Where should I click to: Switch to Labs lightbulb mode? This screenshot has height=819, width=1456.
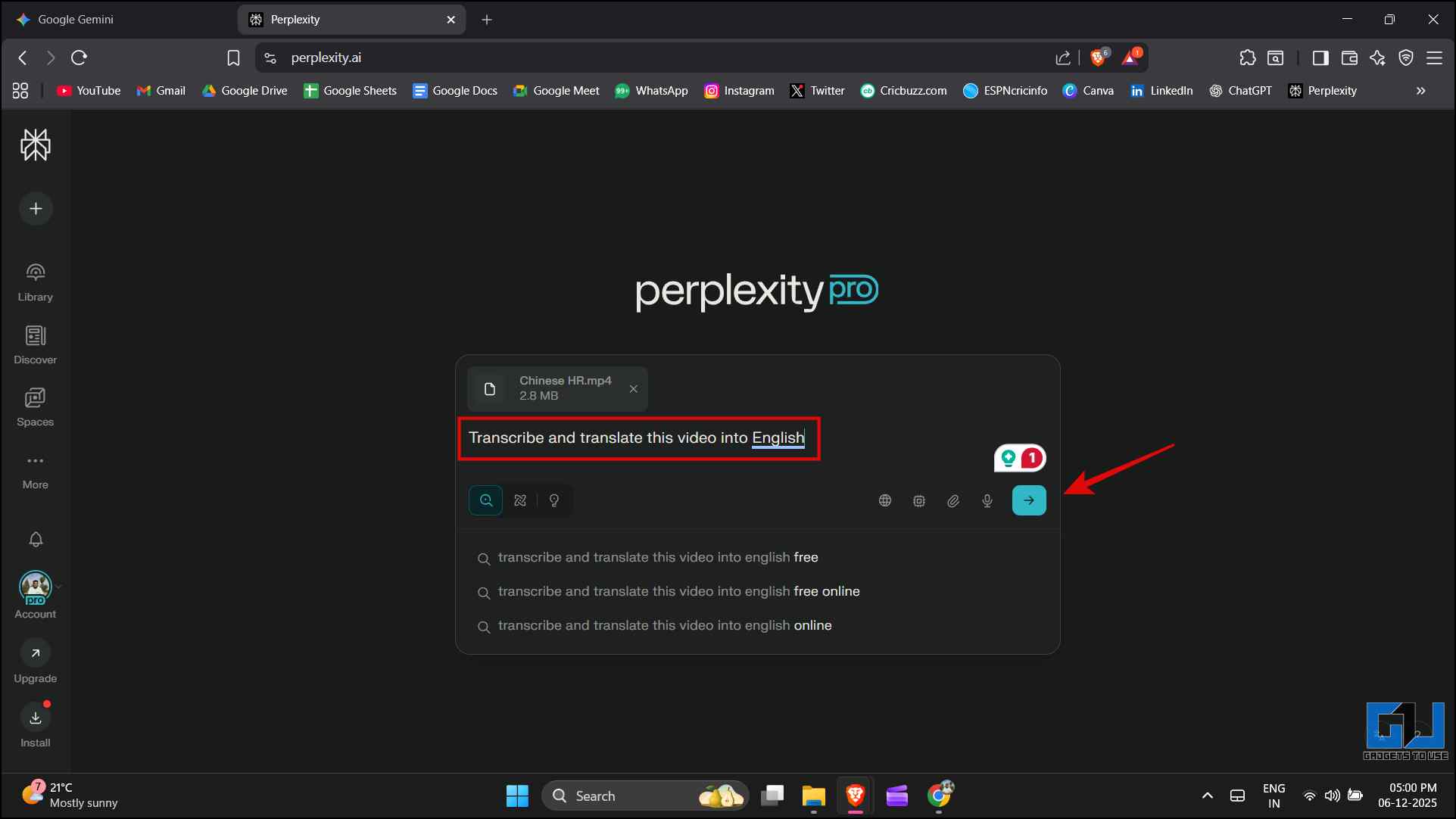554,500
